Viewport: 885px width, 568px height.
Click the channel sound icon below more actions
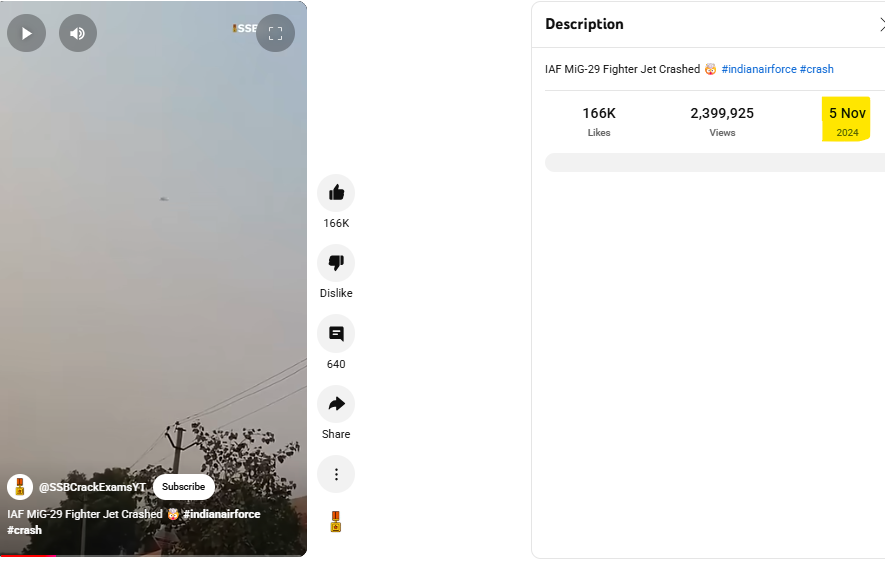pyautogui.click(x=336, y=522)
